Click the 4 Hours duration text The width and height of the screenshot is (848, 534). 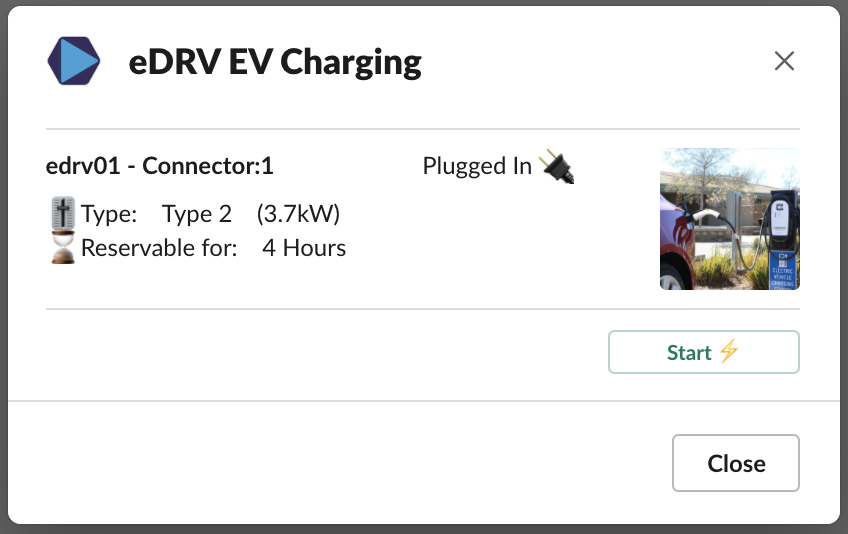click(304, 248)
